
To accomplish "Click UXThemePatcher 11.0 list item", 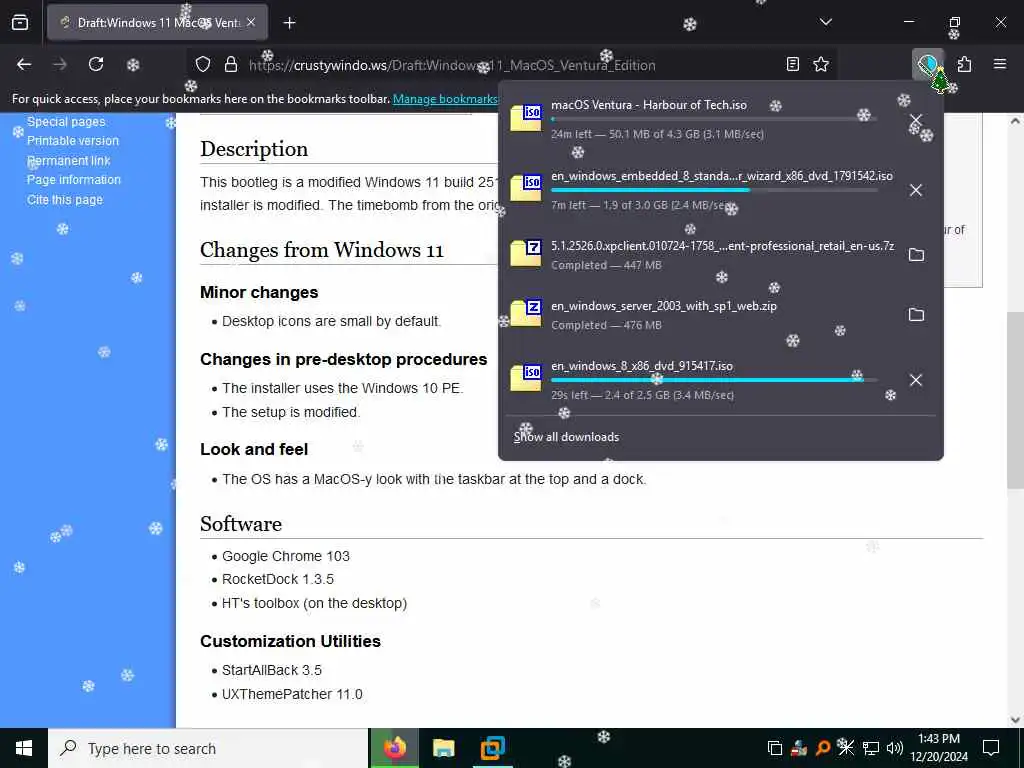I will [292, 694].
